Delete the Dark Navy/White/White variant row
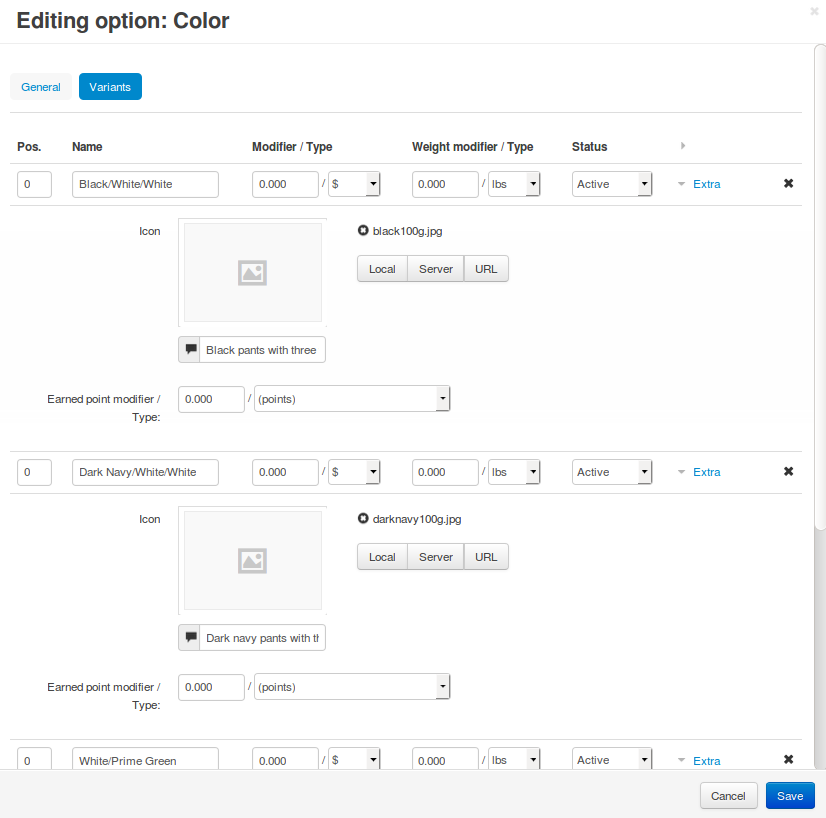This screenshot has height=818, width=826. [788, 471]
